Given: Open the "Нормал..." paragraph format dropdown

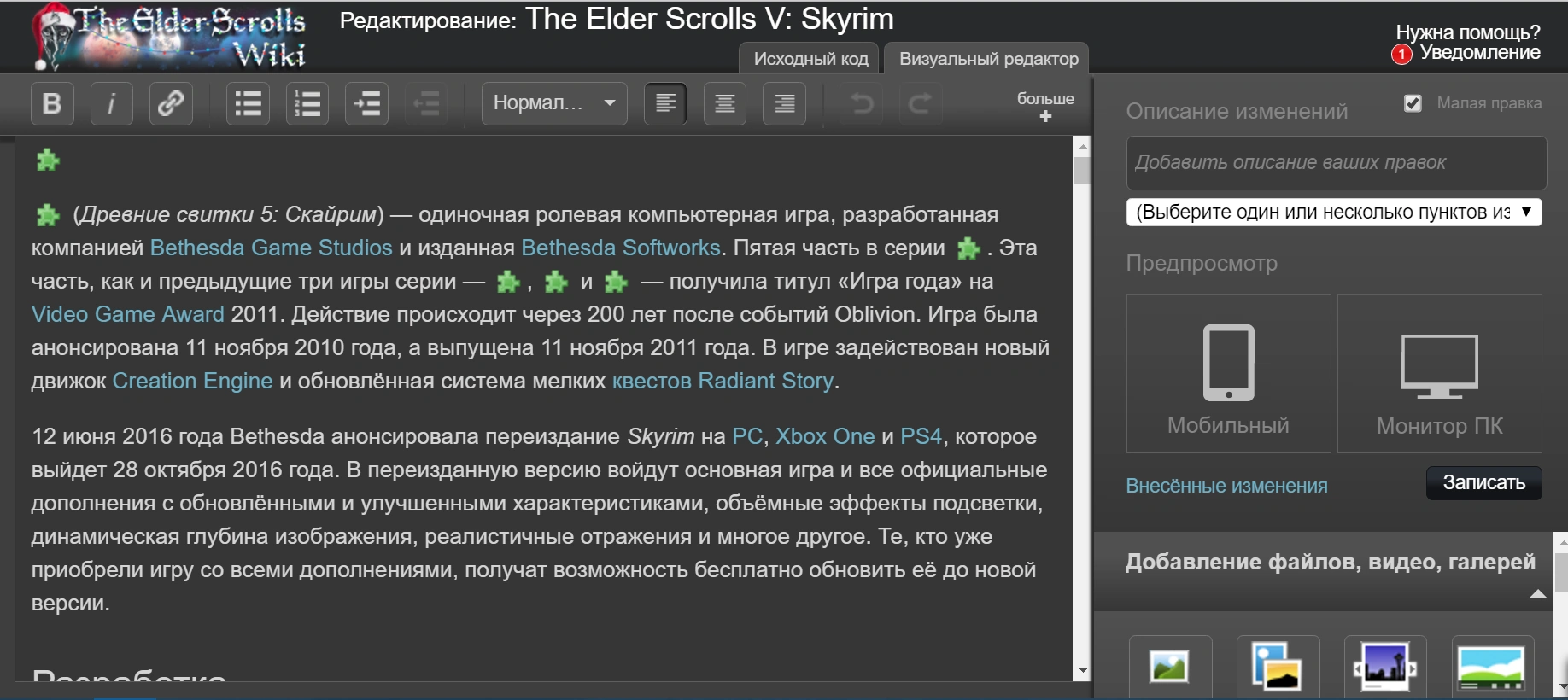Looking at the screenshot, I should point(554,104).
